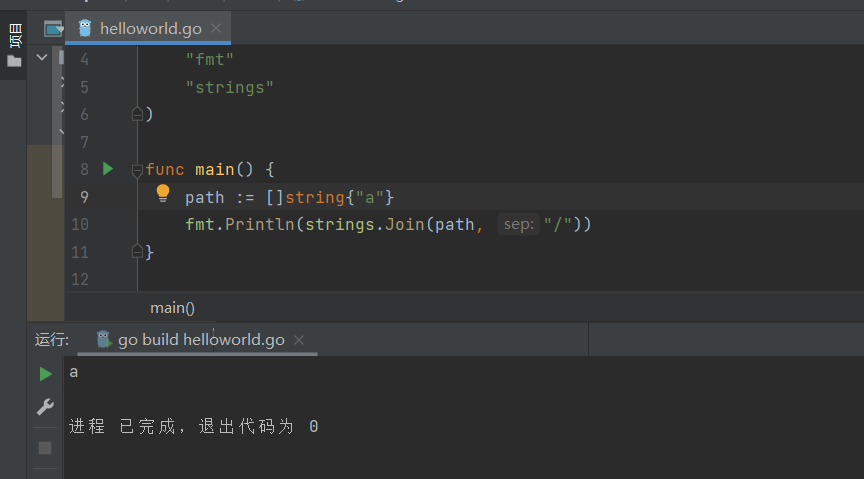Screen dimensions: 864x479
Task: Click the project view selector icon
Action: click(x=53, y=28)
